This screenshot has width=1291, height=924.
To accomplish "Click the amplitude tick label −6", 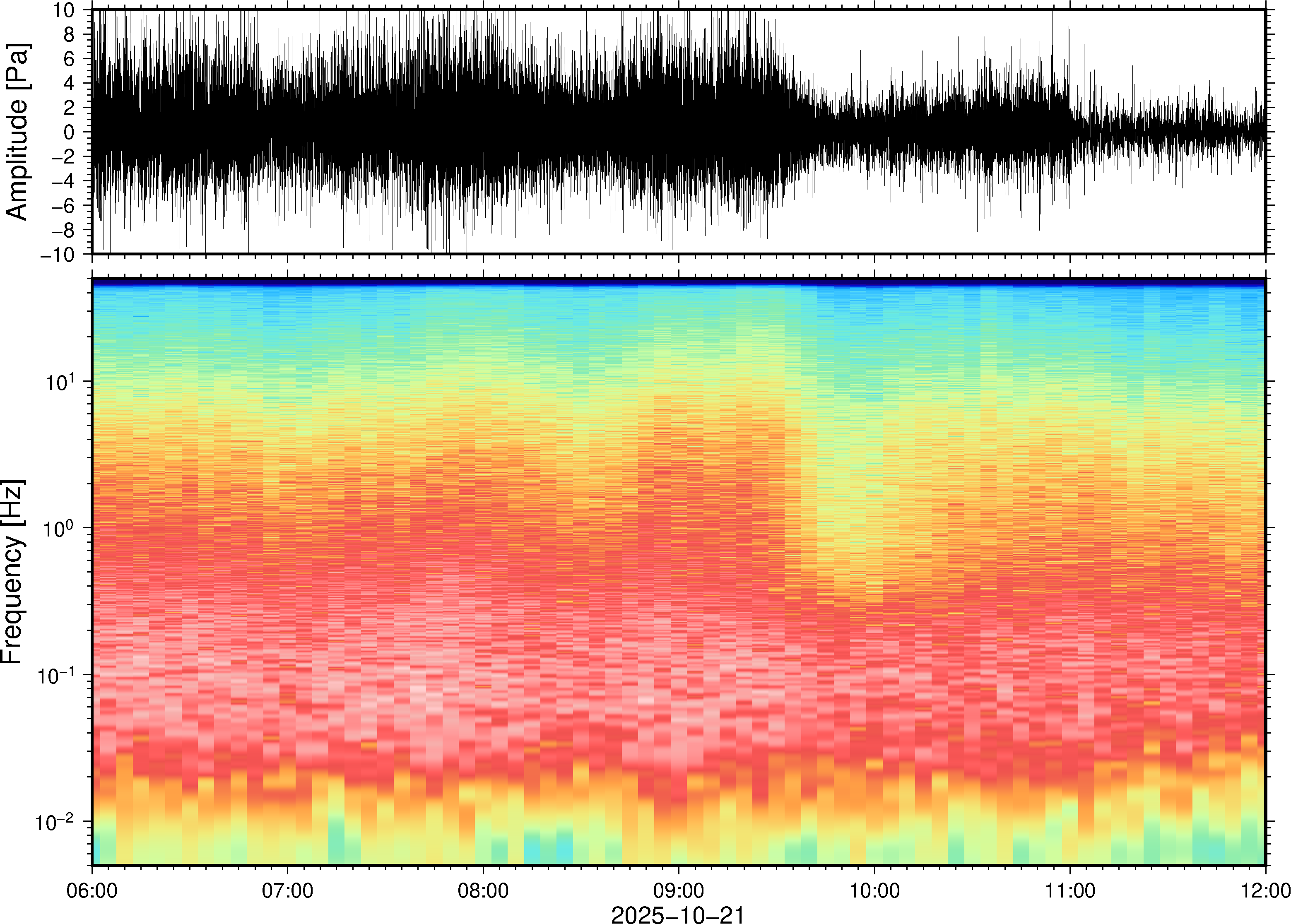I will pos(63,206).
